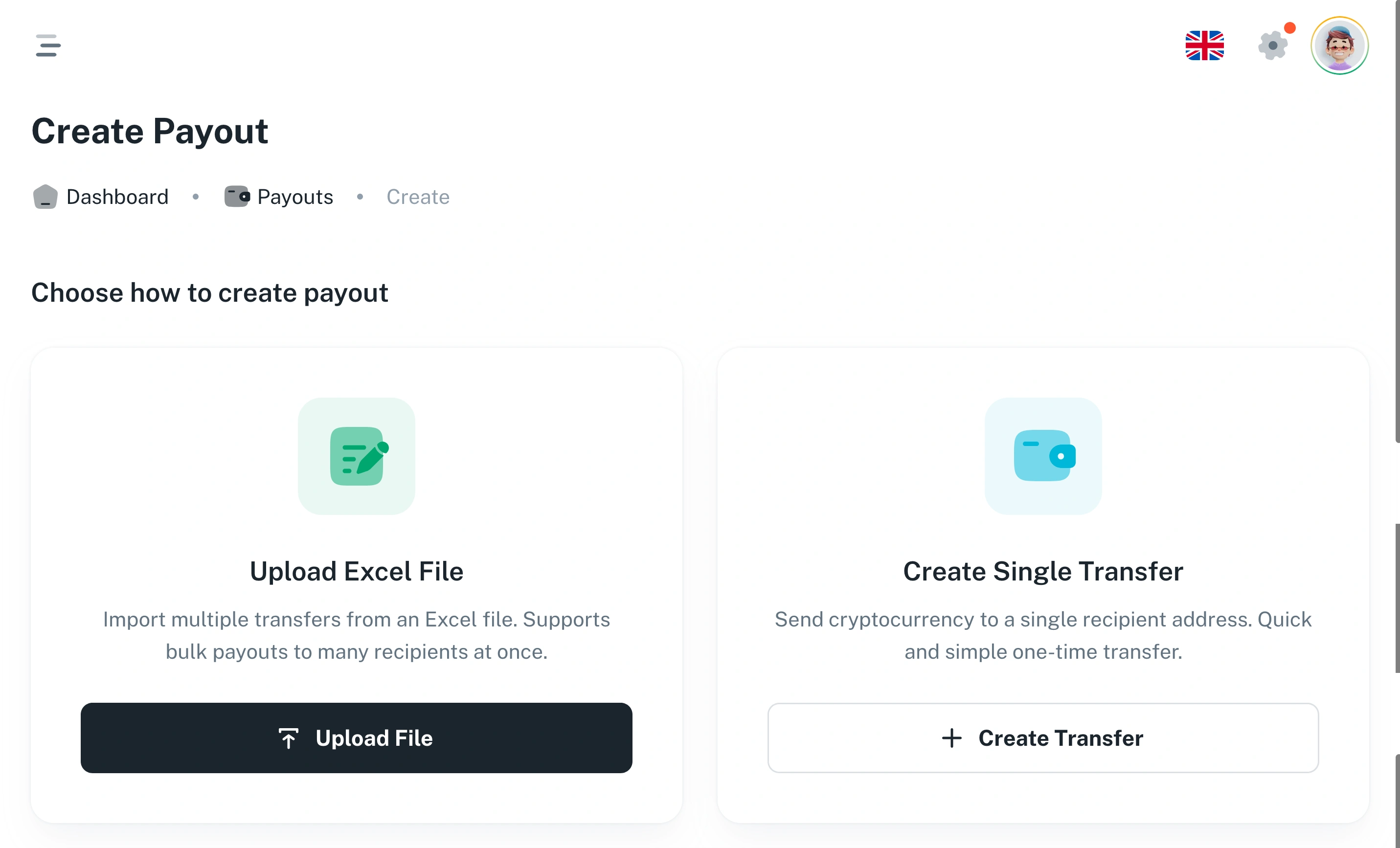
Task: Select the Upload Excel File heading
Action: pyautogui.click(x=356, y=571)
